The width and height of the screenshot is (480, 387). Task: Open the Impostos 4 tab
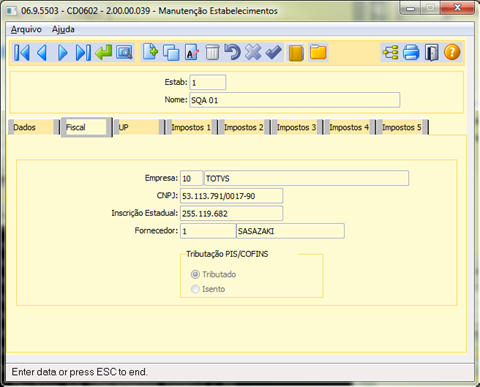tap(349, 127)
